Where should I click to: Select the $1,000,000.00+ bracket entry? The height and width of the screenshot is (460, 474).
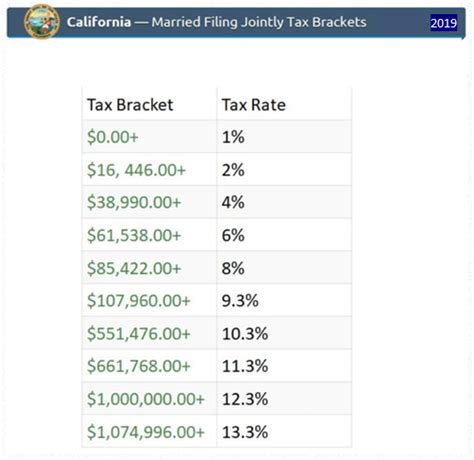click(146, 399)
